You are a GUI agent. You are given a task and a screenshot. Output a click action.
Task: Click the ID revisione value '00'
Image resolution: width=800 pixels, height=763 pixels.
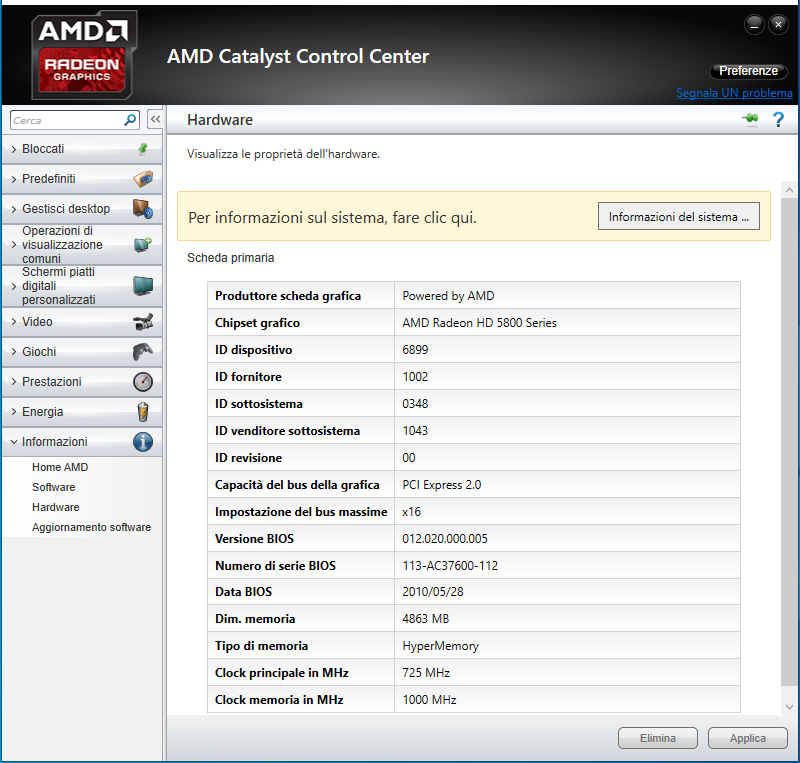pos(409,458)
